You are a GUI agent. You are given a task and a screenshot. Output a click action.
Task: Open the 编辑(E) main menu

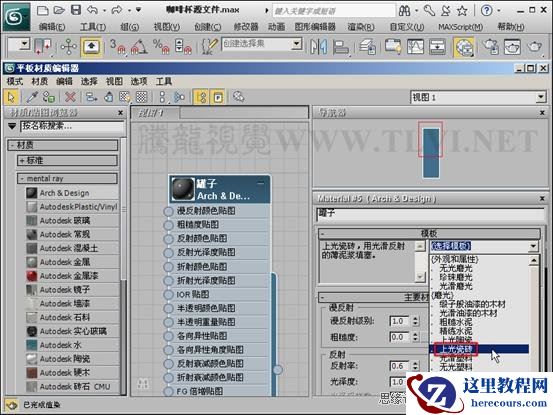pos(52,27)
